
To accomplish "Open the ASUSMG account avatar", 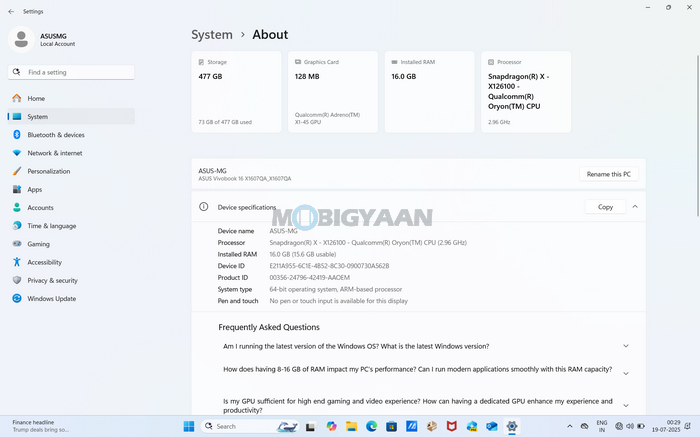I will tap(21, 39).
